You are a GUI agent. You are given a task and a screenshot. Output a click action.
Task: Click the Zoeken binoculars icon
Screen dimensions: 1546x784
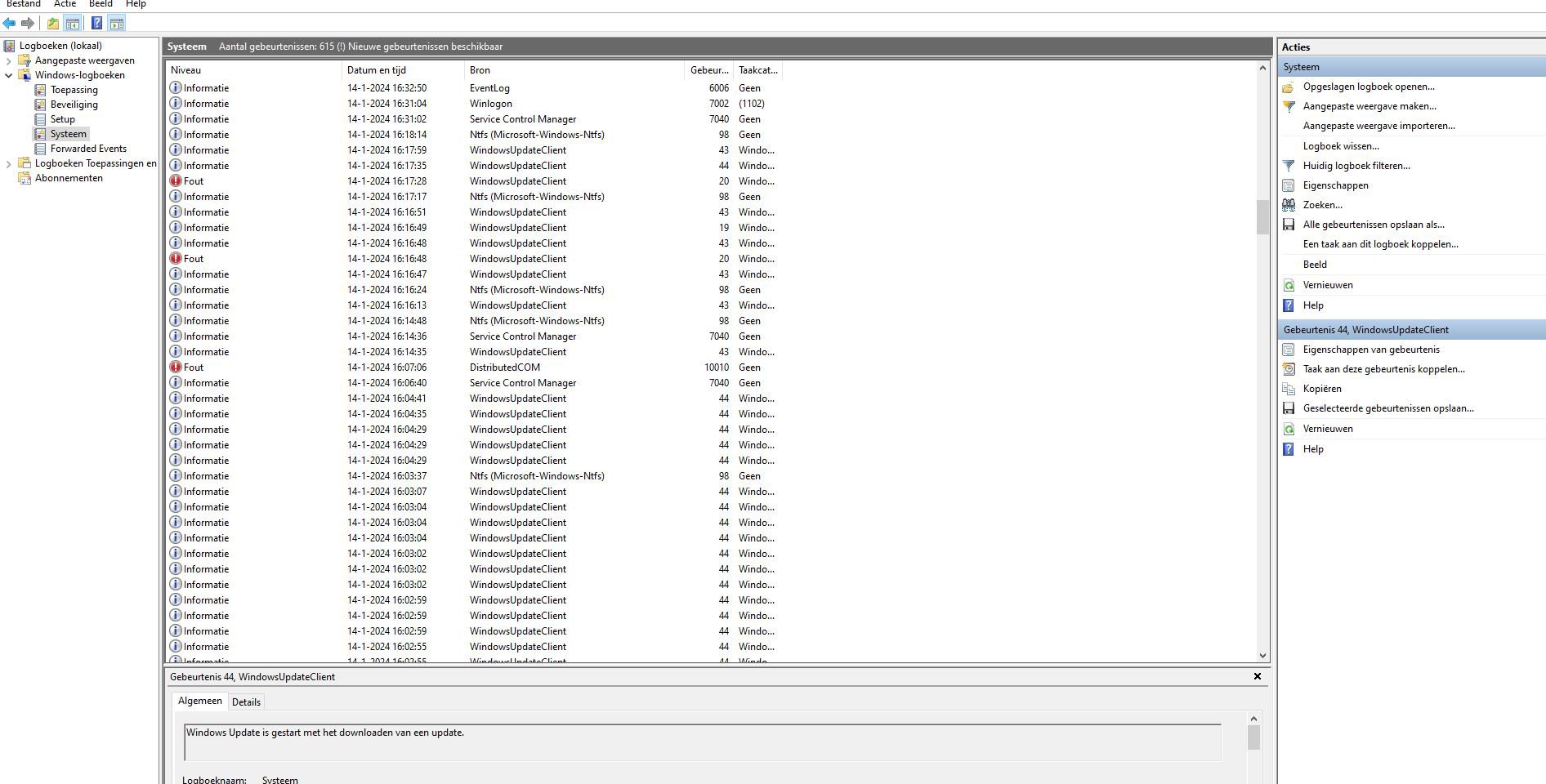pyautogui.click(x=1289, y=205)
